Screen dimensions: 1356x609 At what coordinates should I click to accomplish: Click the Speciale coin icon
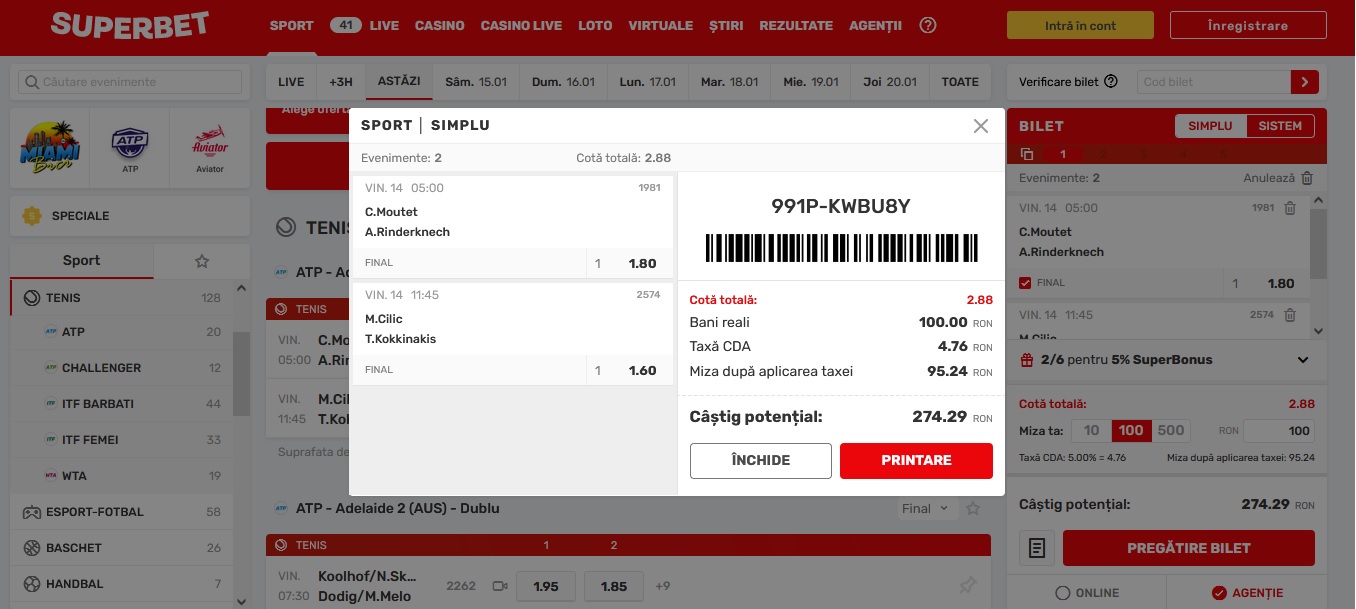coord(32,215)
